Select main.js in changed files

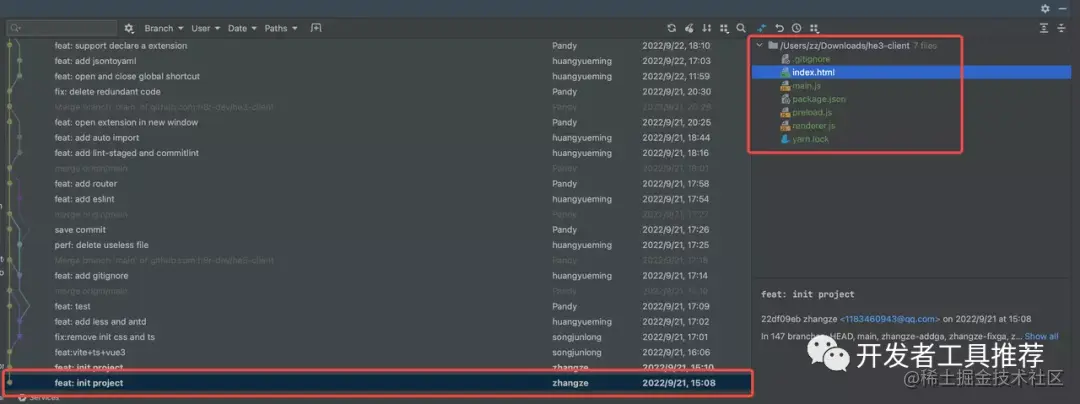805,86
